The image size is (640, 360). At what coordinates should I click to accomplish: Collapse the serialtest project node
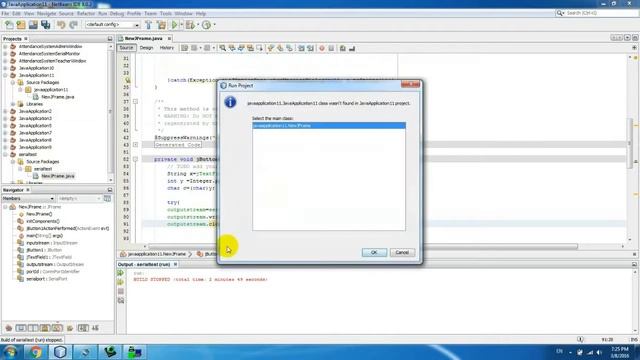pos(5,155)
